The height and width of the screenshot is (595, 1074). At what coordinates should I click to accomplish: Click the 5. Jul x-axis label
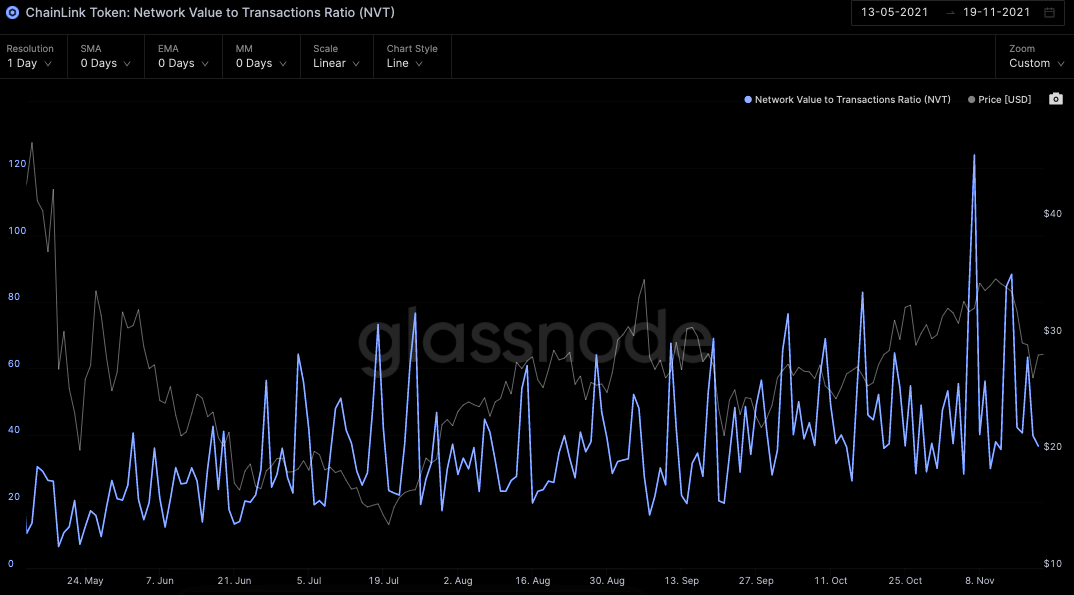coord(309,581)
